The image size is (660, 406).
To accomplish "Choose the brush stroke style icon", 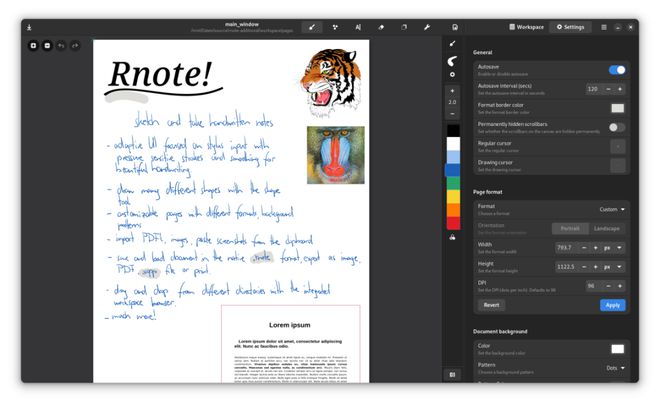I will pyautogui.click(x=452, y=61).
